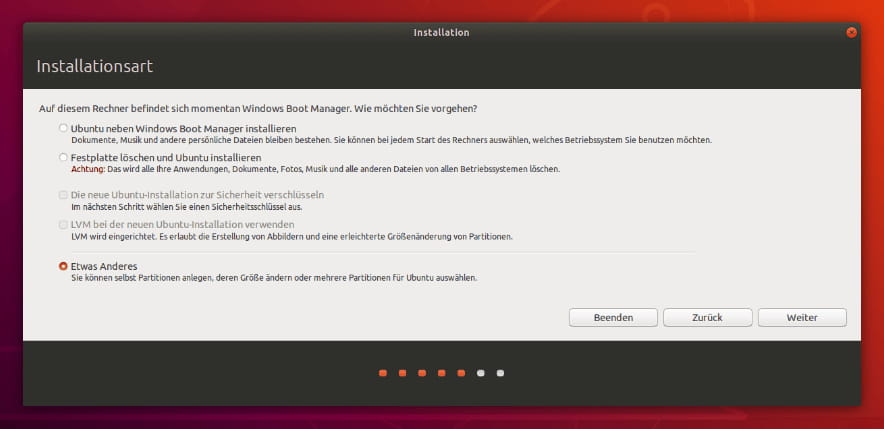Click the "Installationsart" page heading

(x=94, y=67)
